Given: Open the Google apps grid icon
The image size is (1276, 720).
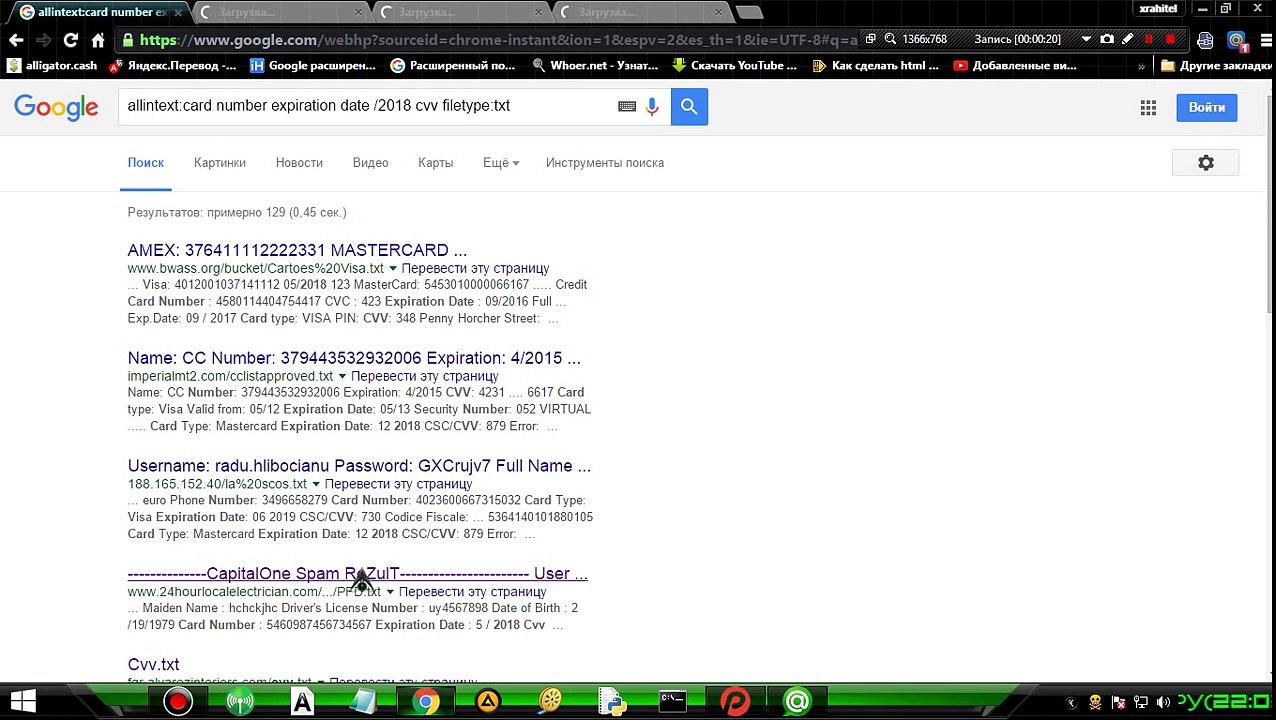Looking at the screenshot, I should [1148, 108].
